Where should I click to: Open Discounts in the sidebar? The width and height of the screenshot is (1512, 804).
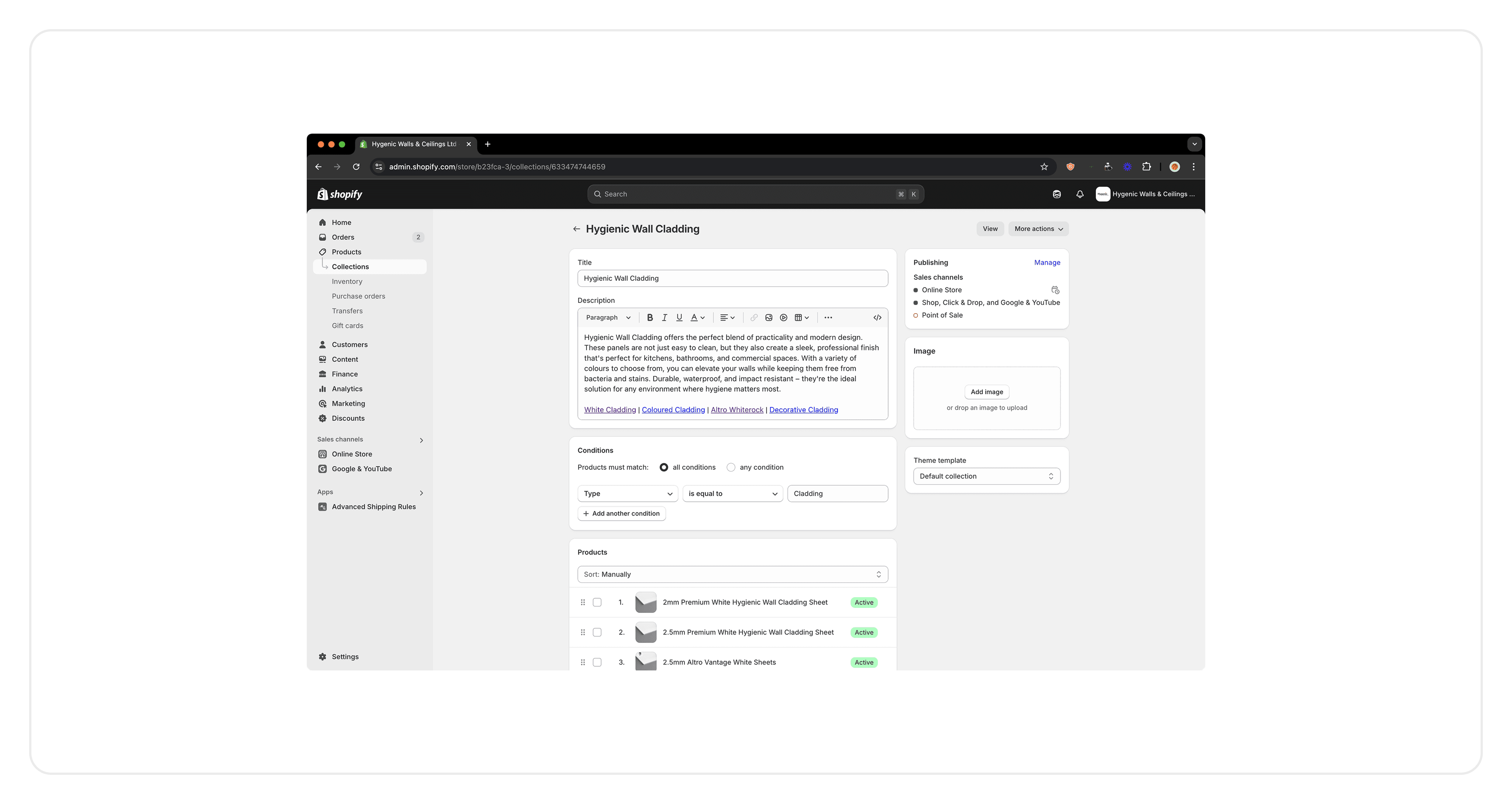tap(370, 418)
